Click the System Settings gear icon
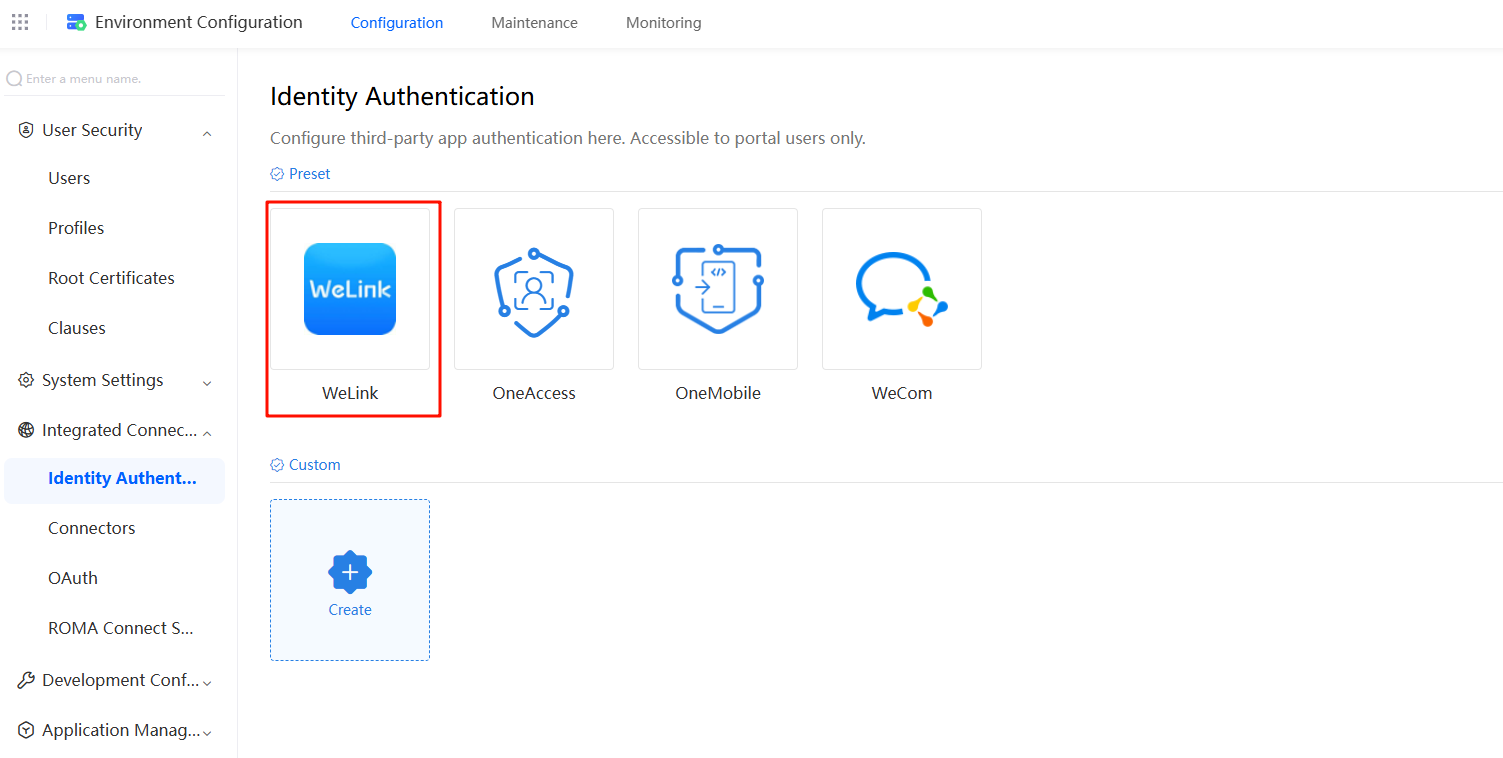The height and width of the screenshot is (758, 1503). (26, 380)
